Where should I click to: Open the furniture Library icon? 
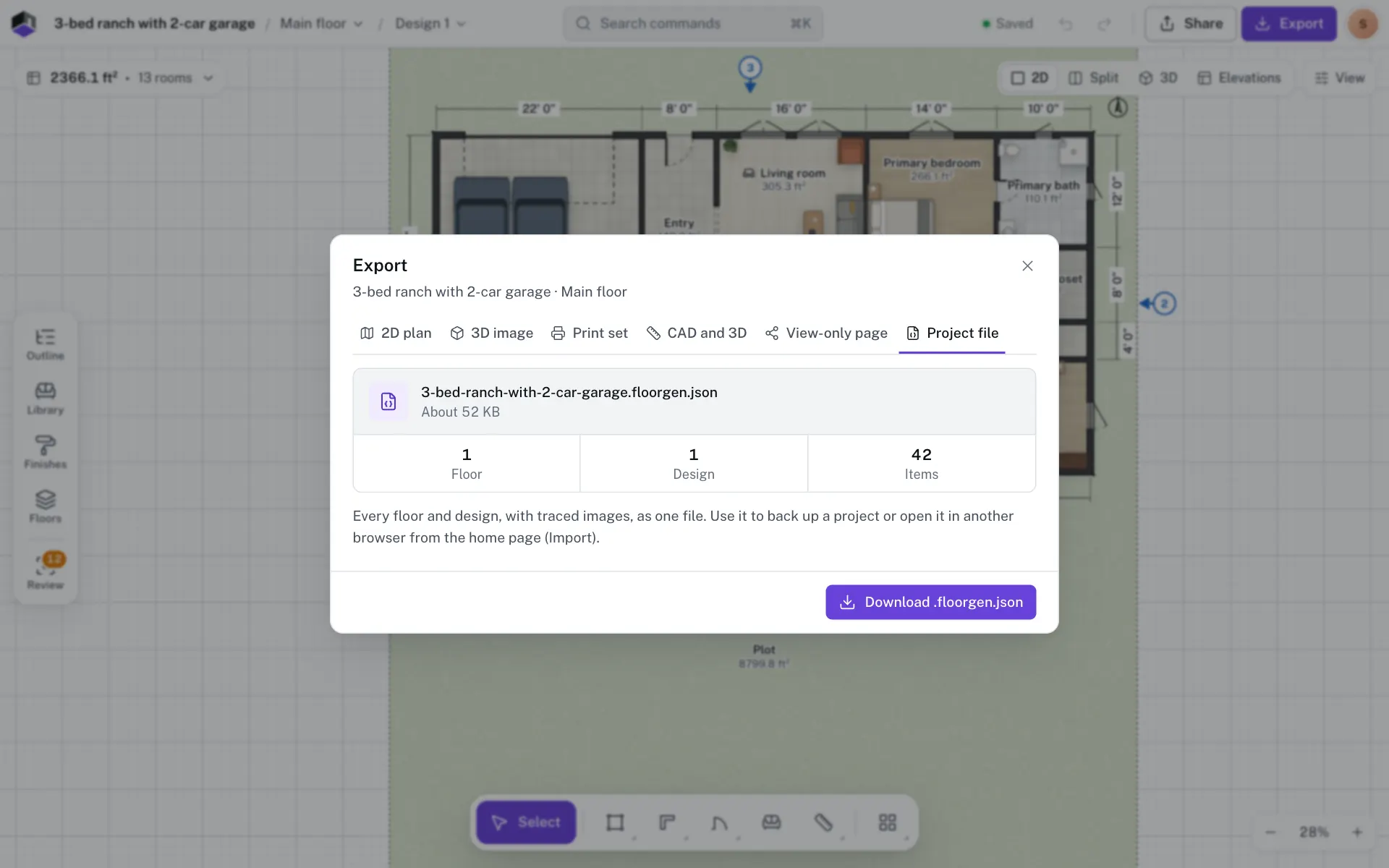[x=45, y=399]
